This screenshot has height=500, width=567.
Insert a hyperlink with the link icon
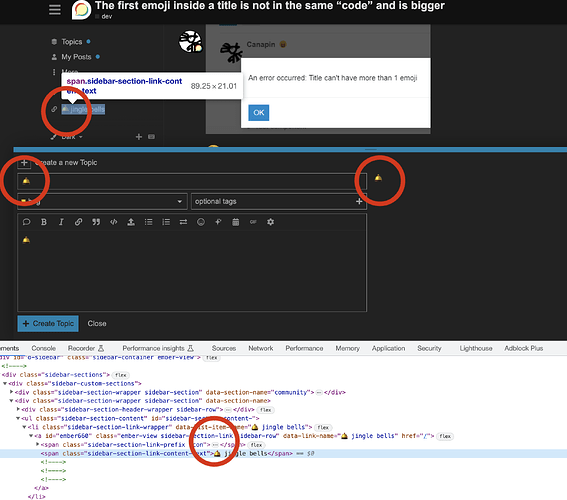78,222
